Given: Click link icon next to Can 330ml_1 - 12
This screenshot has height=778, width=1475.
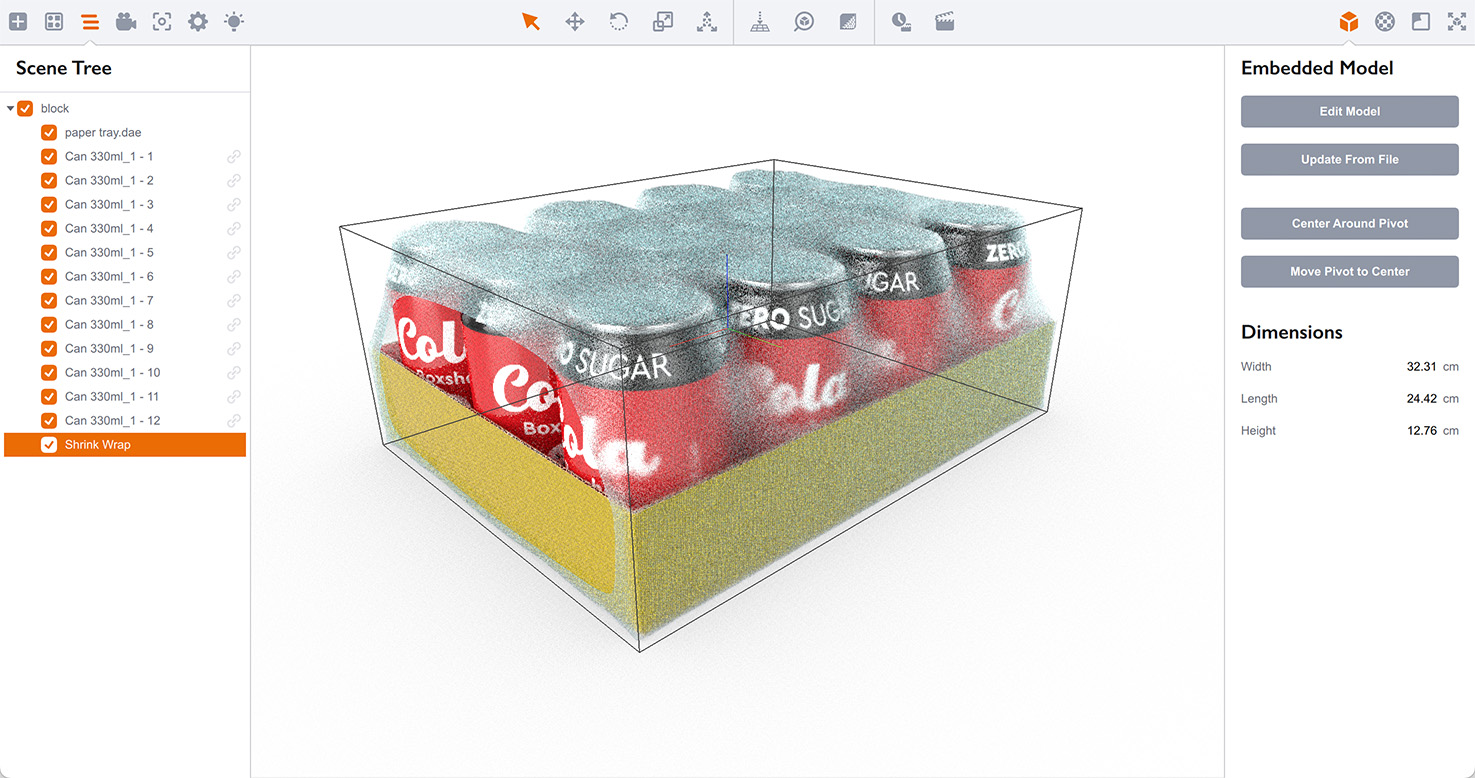Looking at the screenshot, I should (x=234, y=421).
